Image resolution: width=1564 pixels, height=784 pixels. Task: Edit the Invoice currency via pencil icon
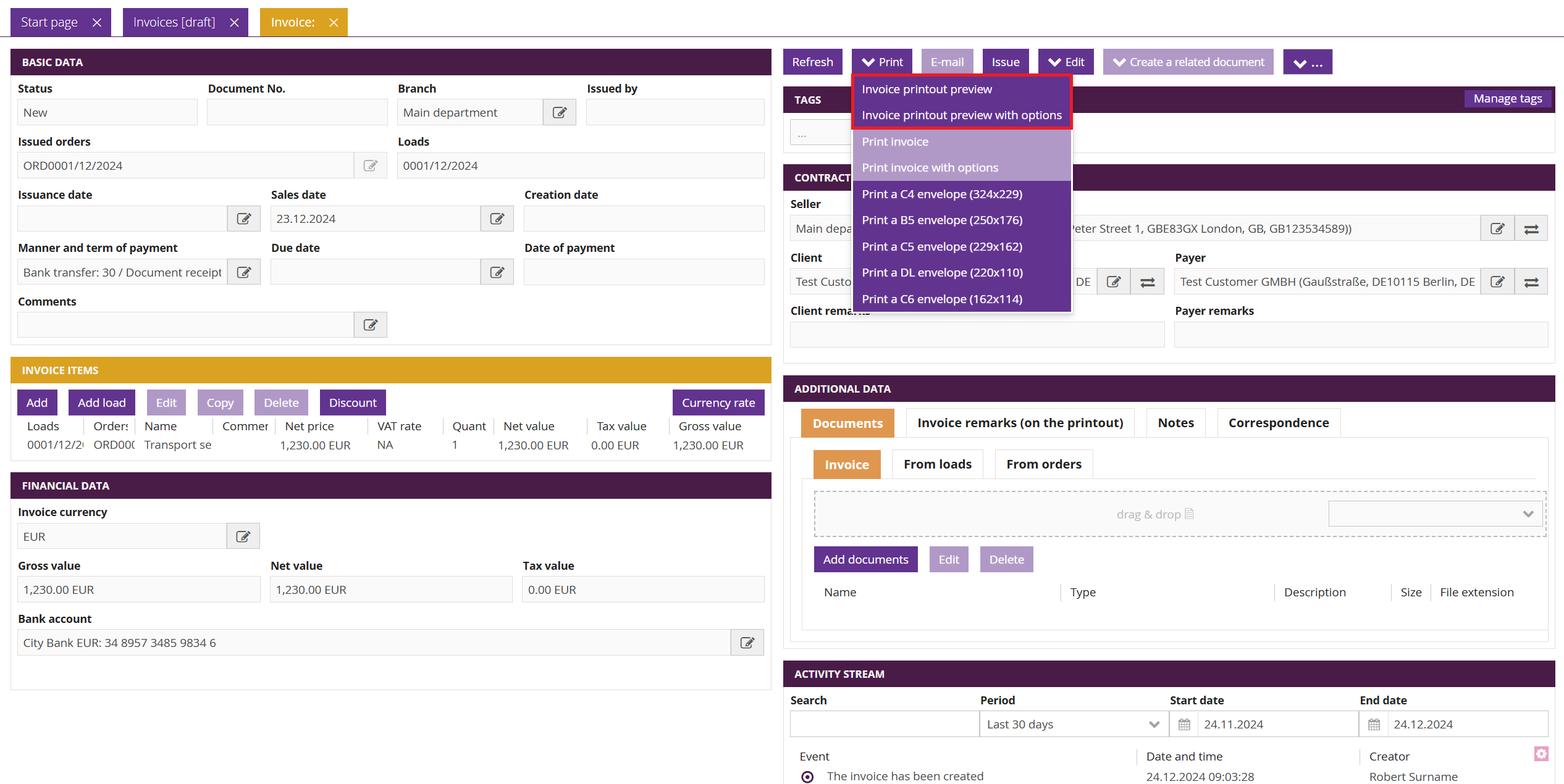[x=243, y=536]
